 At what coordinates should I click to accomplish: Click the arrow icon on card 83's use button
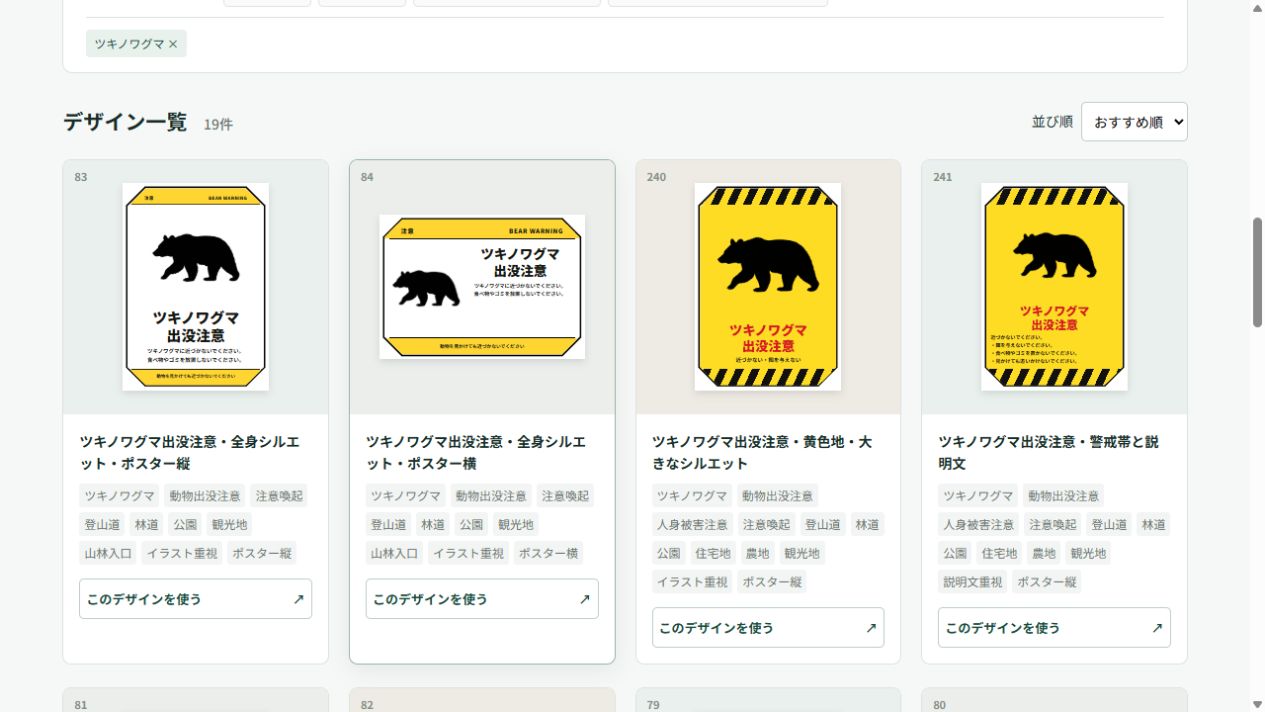click(298, 599)
